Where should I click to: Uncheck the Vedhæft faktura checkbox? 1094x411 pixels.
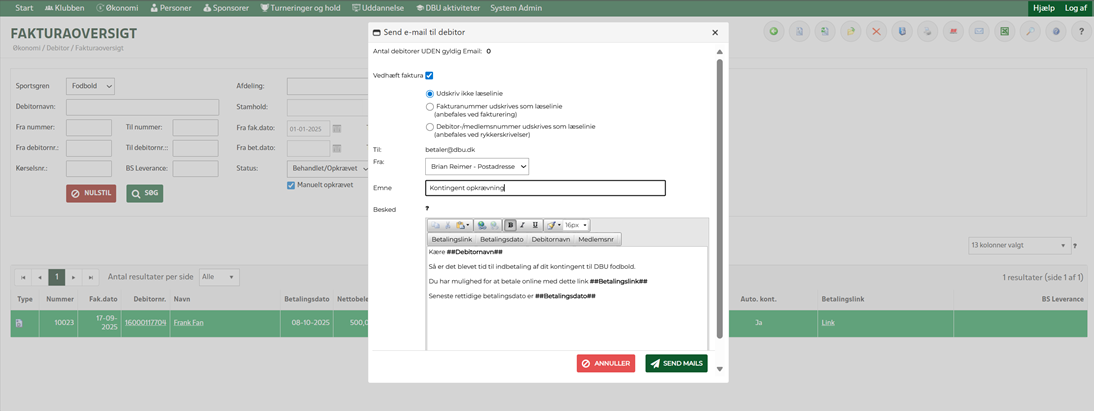tap(429, 75)
